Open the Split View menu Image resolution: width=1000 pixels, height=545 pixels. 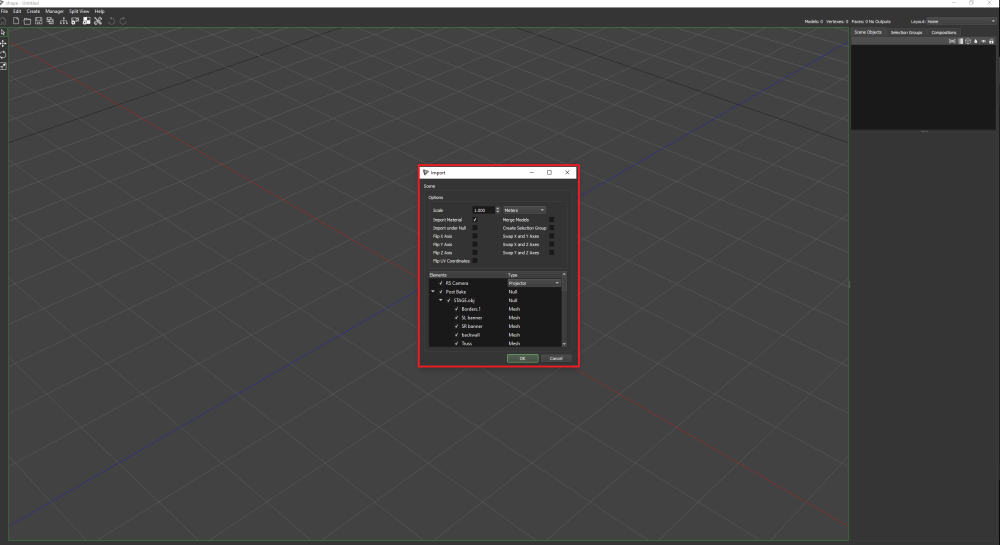tap(79, 11)
